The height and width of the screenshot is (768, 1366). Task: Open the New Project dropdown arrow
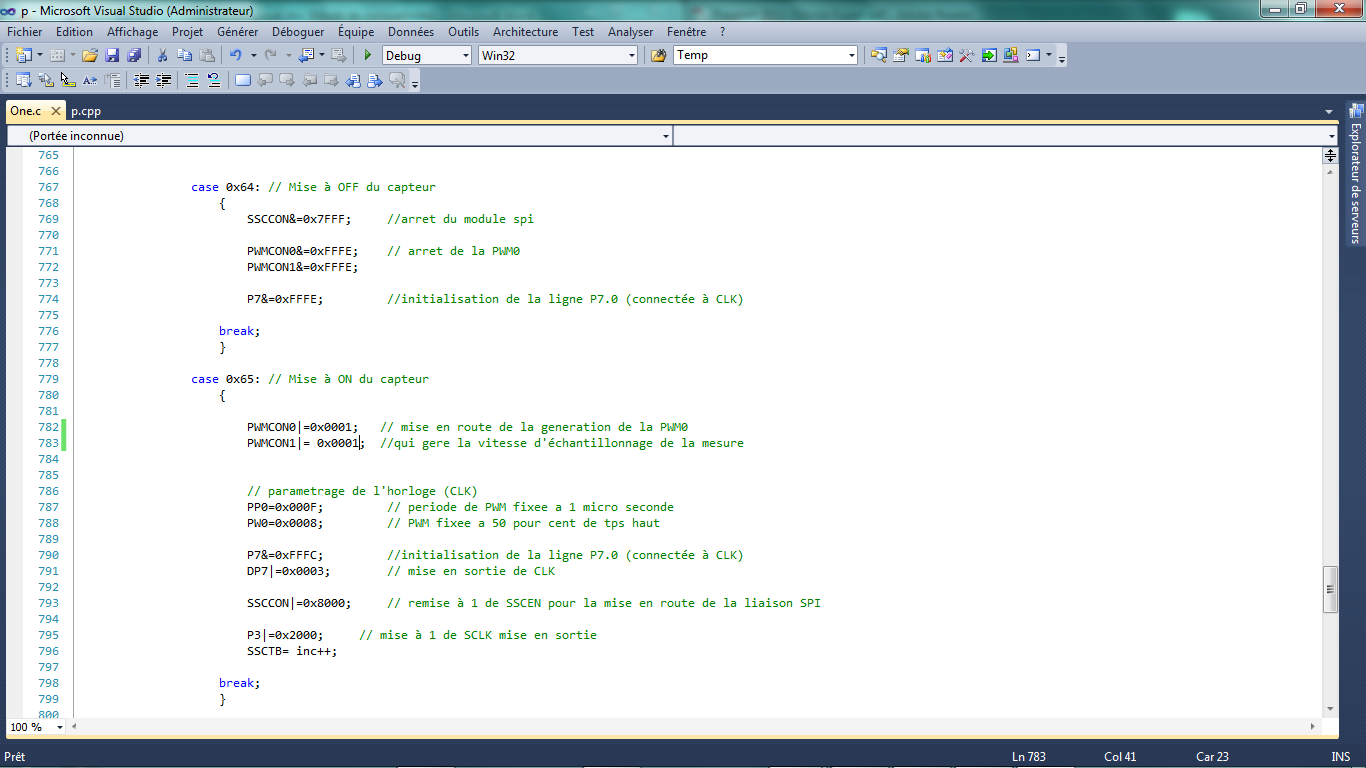click(40, 56)
